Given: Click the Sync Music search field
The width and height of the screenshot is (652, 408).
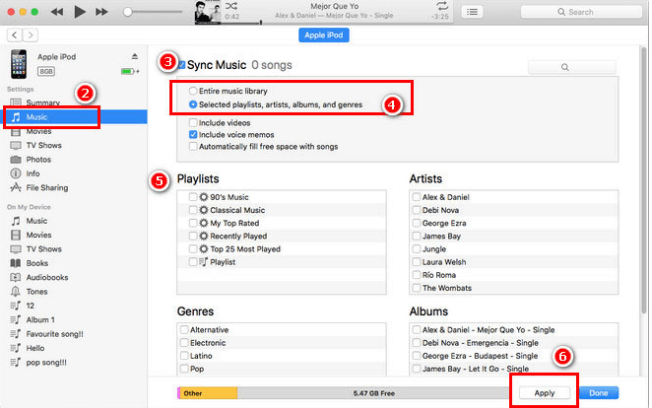Looking at the screenshot, I should coord(572,67).
